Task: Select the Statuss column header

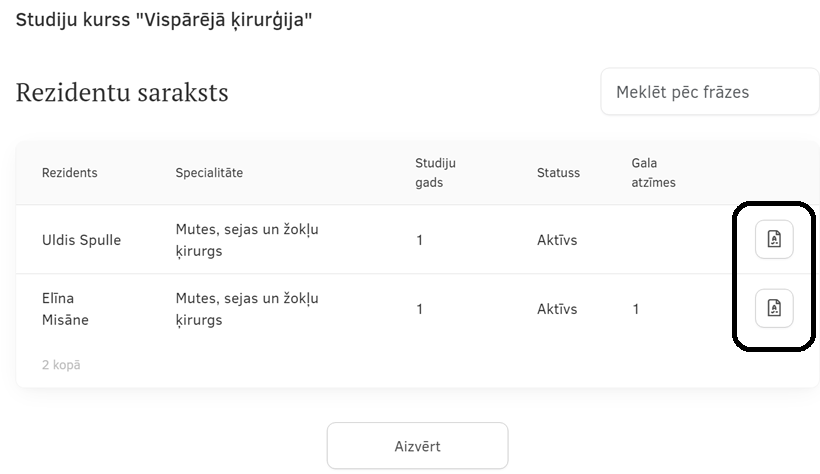Action: coord(558,173)
